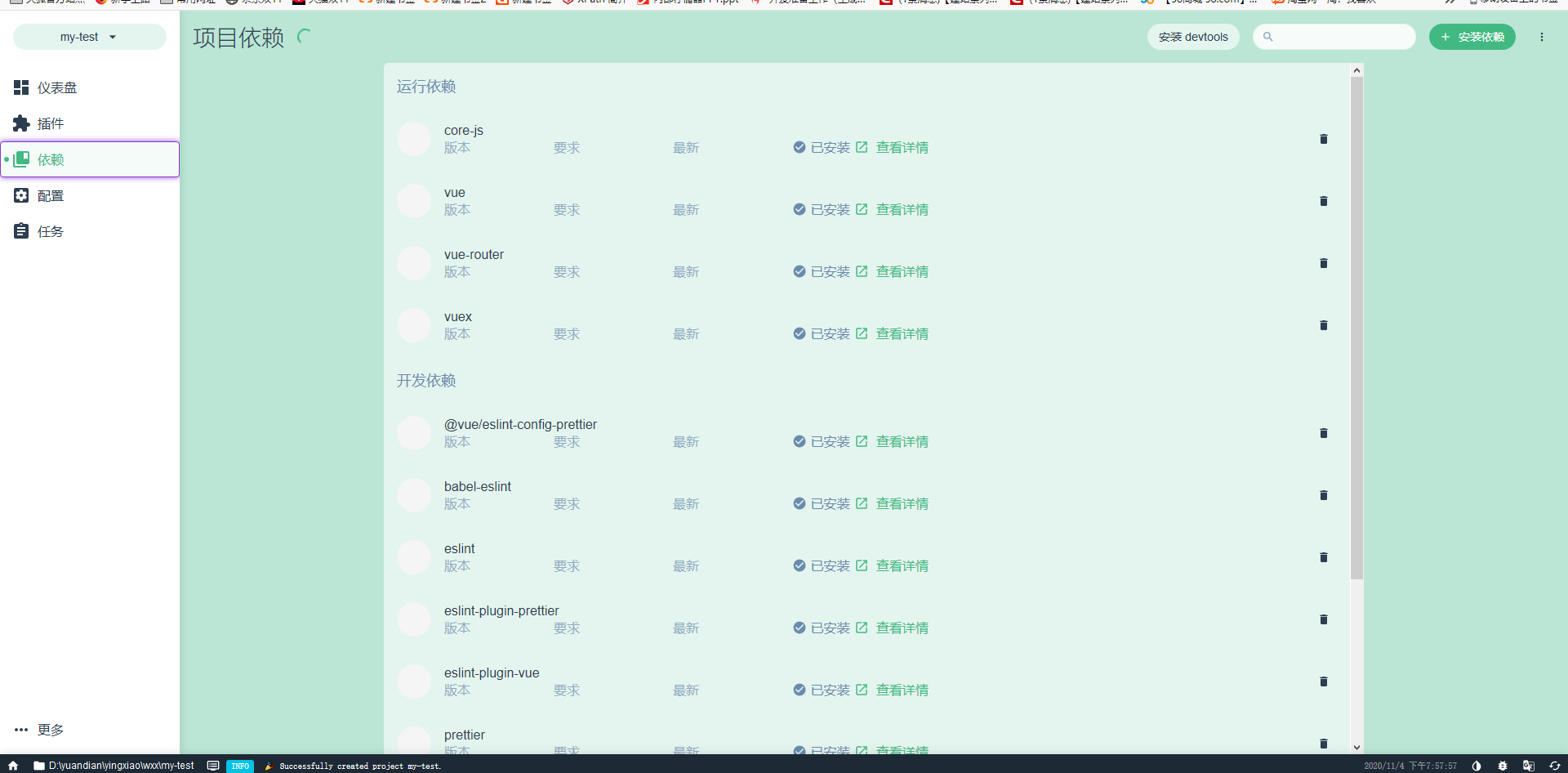Open 查看详情 for eslint-plugin-vue
Image resolution: width=1568 pixels, height=773 pixels.
(x=902, y=690)
